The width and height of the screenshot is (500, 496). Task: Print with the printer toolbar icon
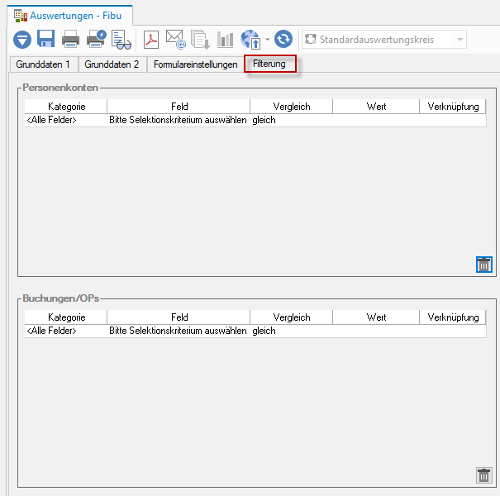point(71,39)
